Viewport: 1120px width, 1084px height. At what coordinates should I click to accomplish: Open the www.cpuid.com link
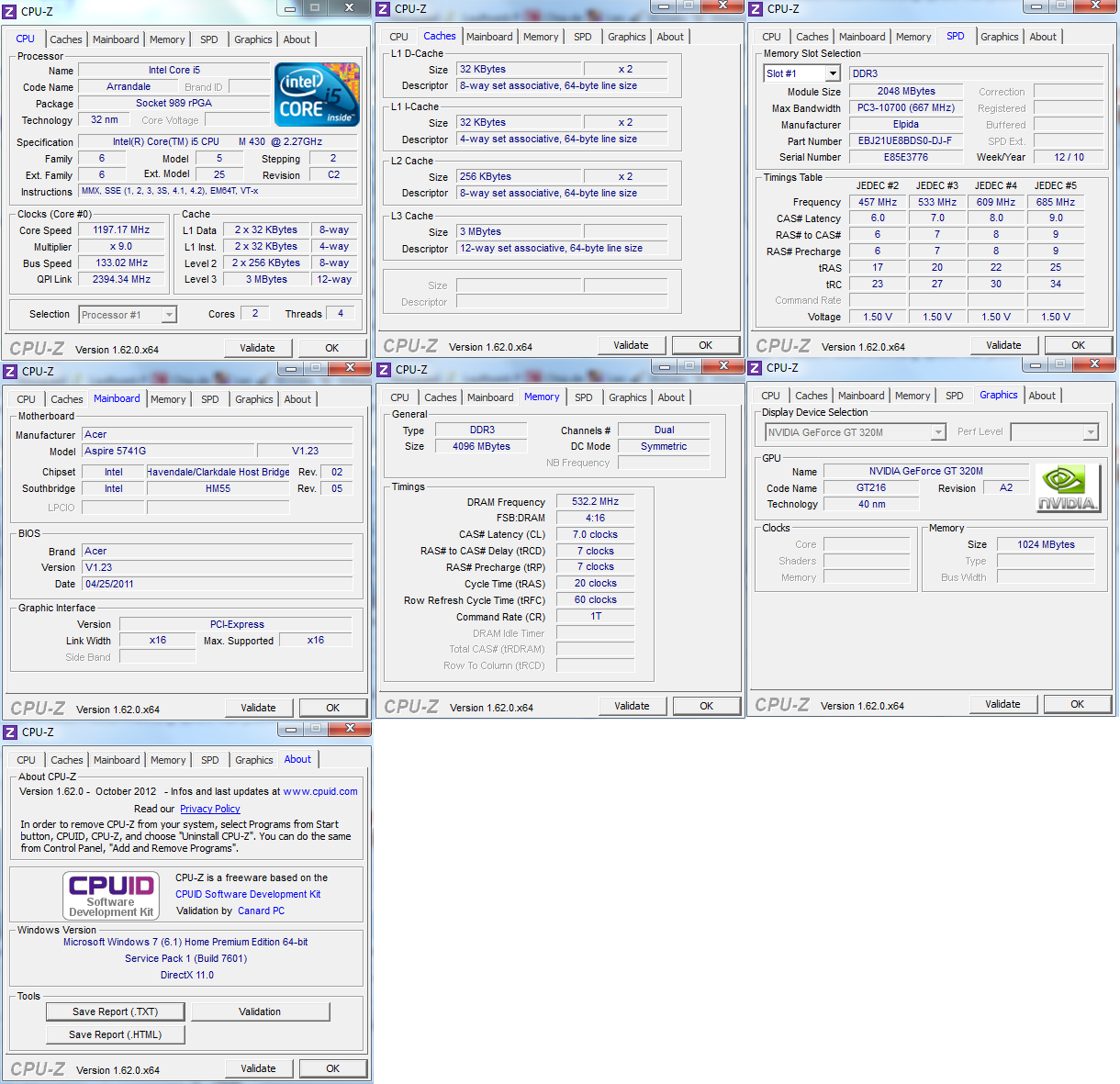(x=320, y=791)
